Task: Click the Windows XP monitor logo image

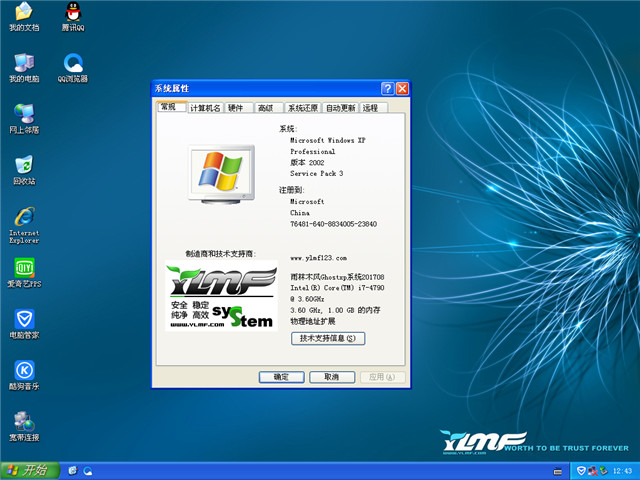Action: pos(221,174)
